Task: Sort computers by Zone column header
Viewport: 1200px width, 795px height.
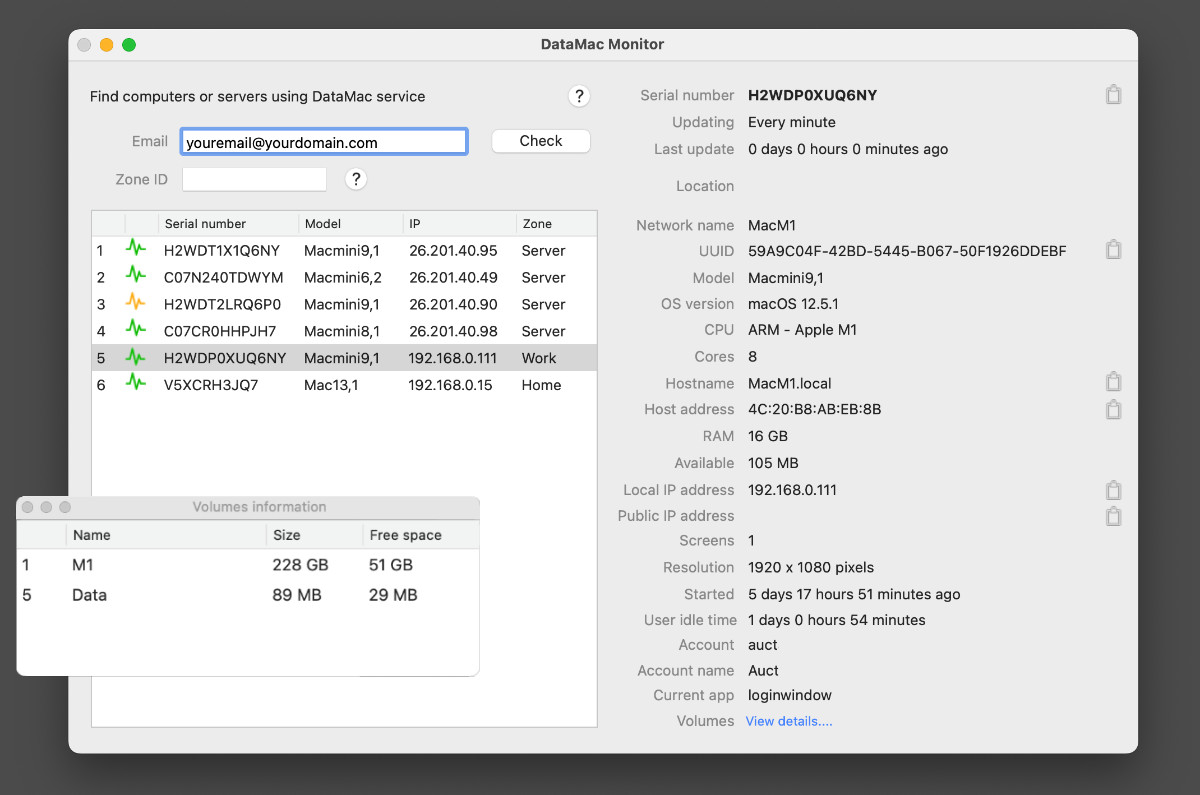Action: click(557, 224)
